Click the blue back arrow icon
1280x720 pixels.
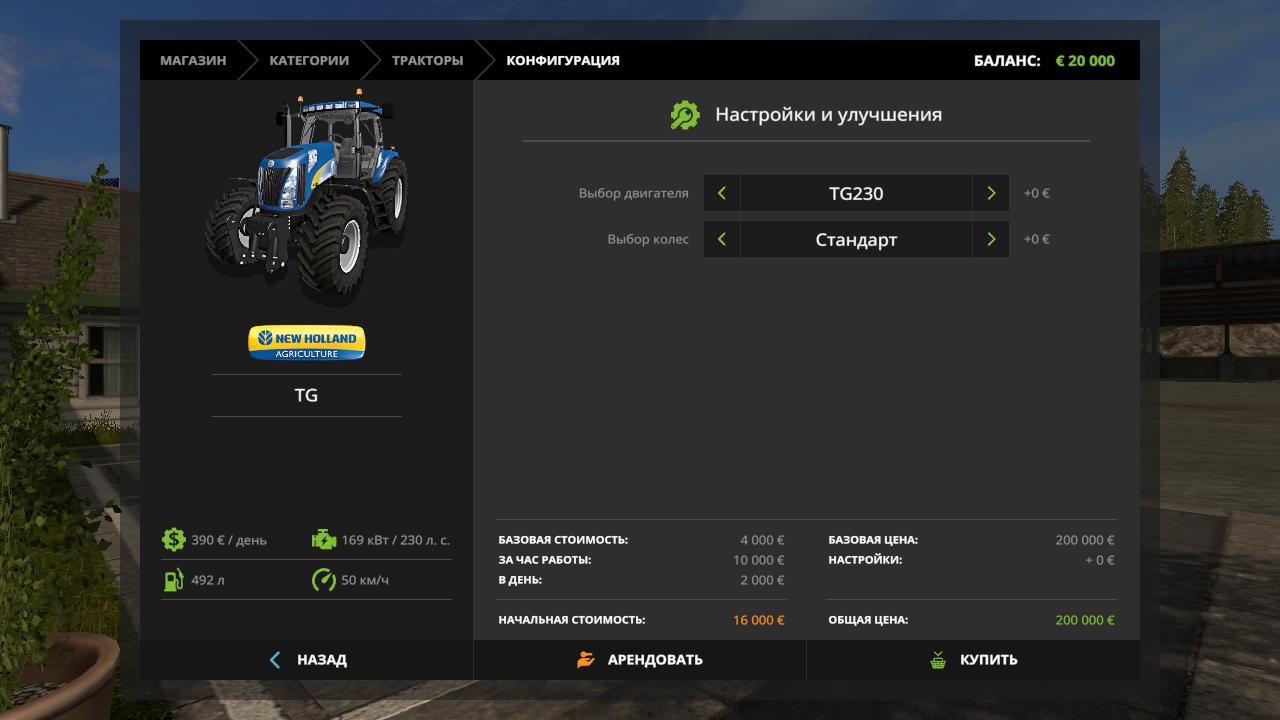click(x=275, y=660)
